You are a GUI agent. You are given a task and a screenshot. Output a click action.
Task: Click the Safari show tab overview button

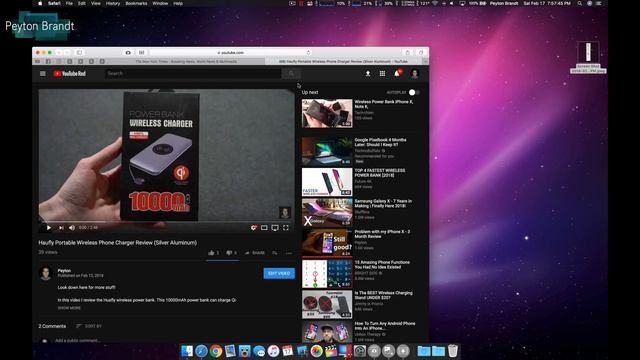(x=421, y=53)
